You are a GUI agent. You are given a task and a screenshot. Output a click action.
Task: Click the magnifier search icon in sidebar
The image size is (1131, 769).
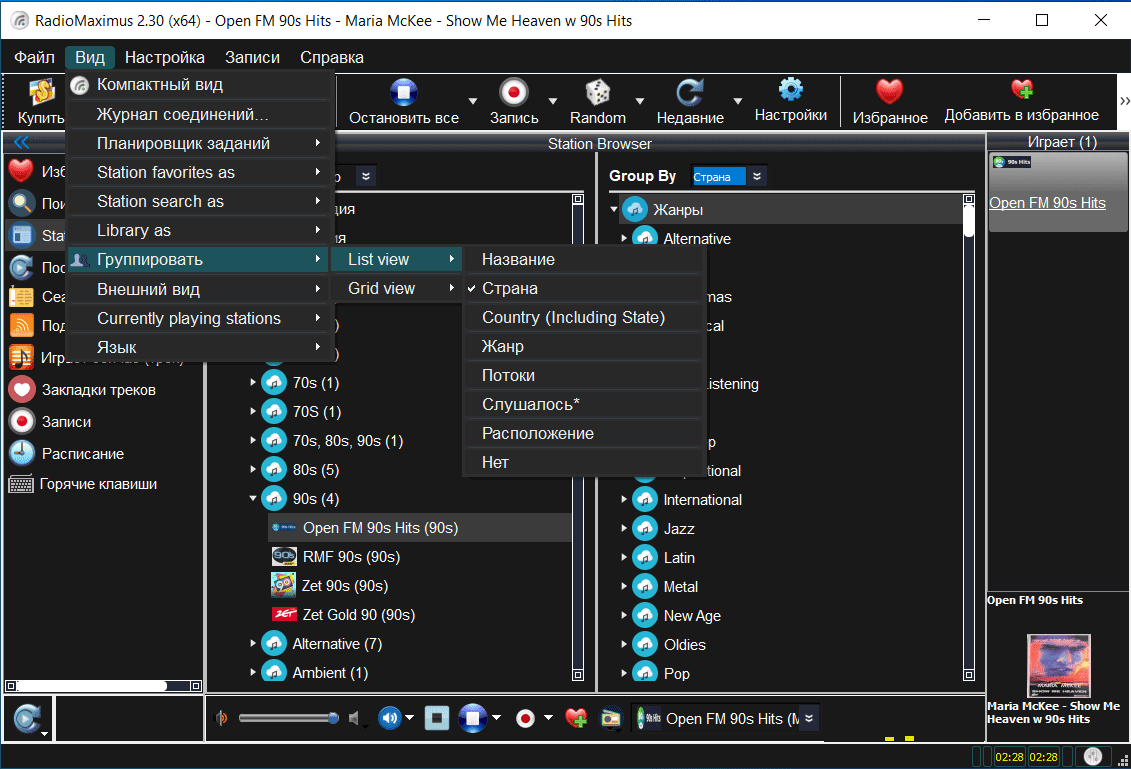point(22,203)
